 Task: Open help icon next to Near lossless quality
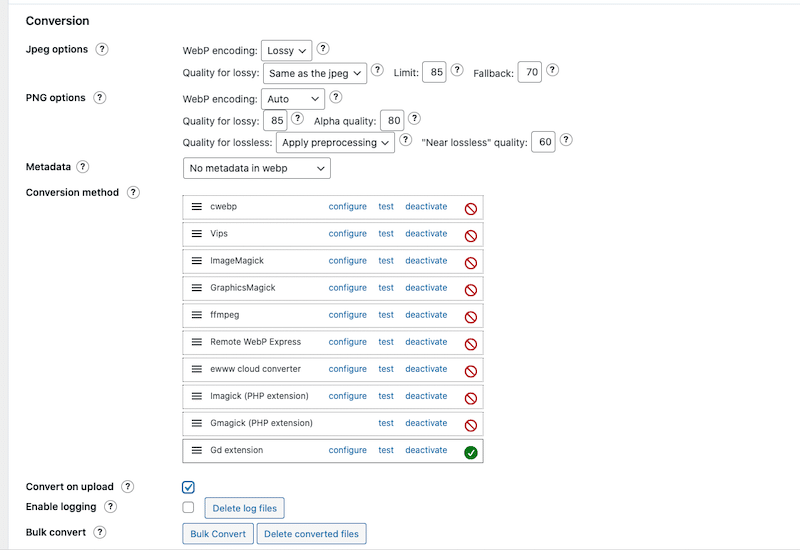coord(566,140)
